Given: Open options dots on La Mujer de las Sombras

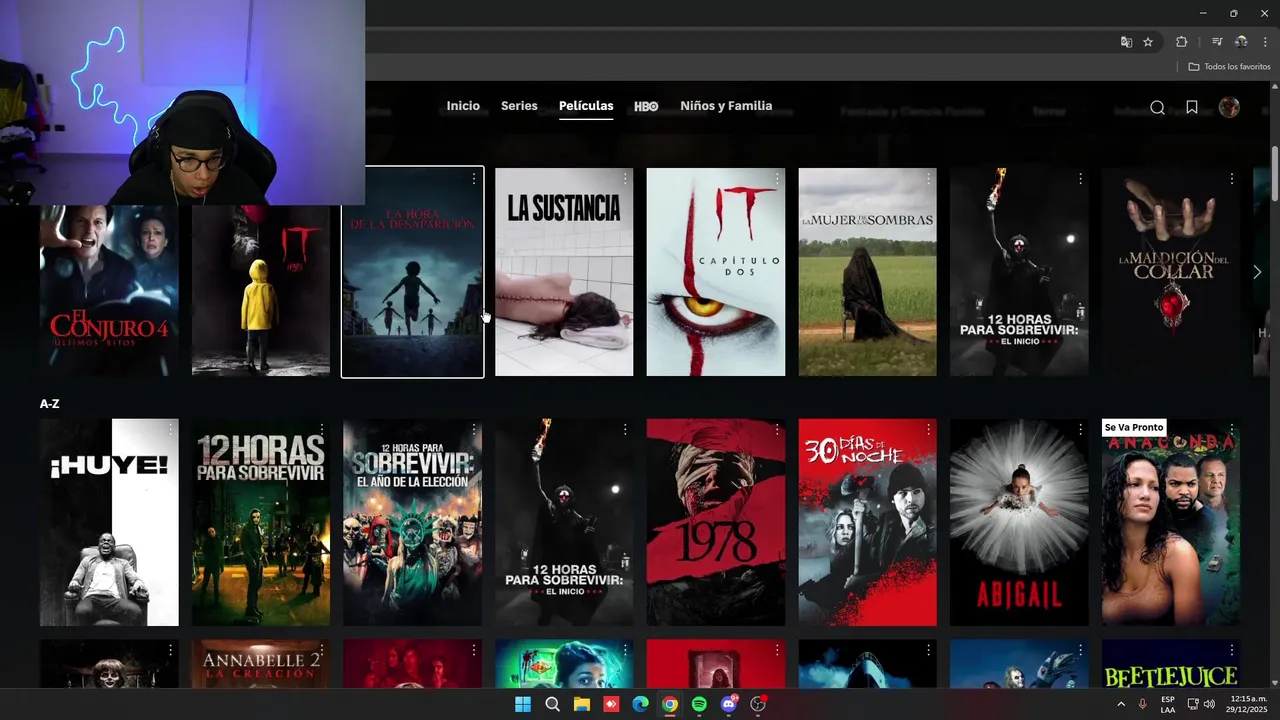Looking at the screenshot, I should pos(928,179).
